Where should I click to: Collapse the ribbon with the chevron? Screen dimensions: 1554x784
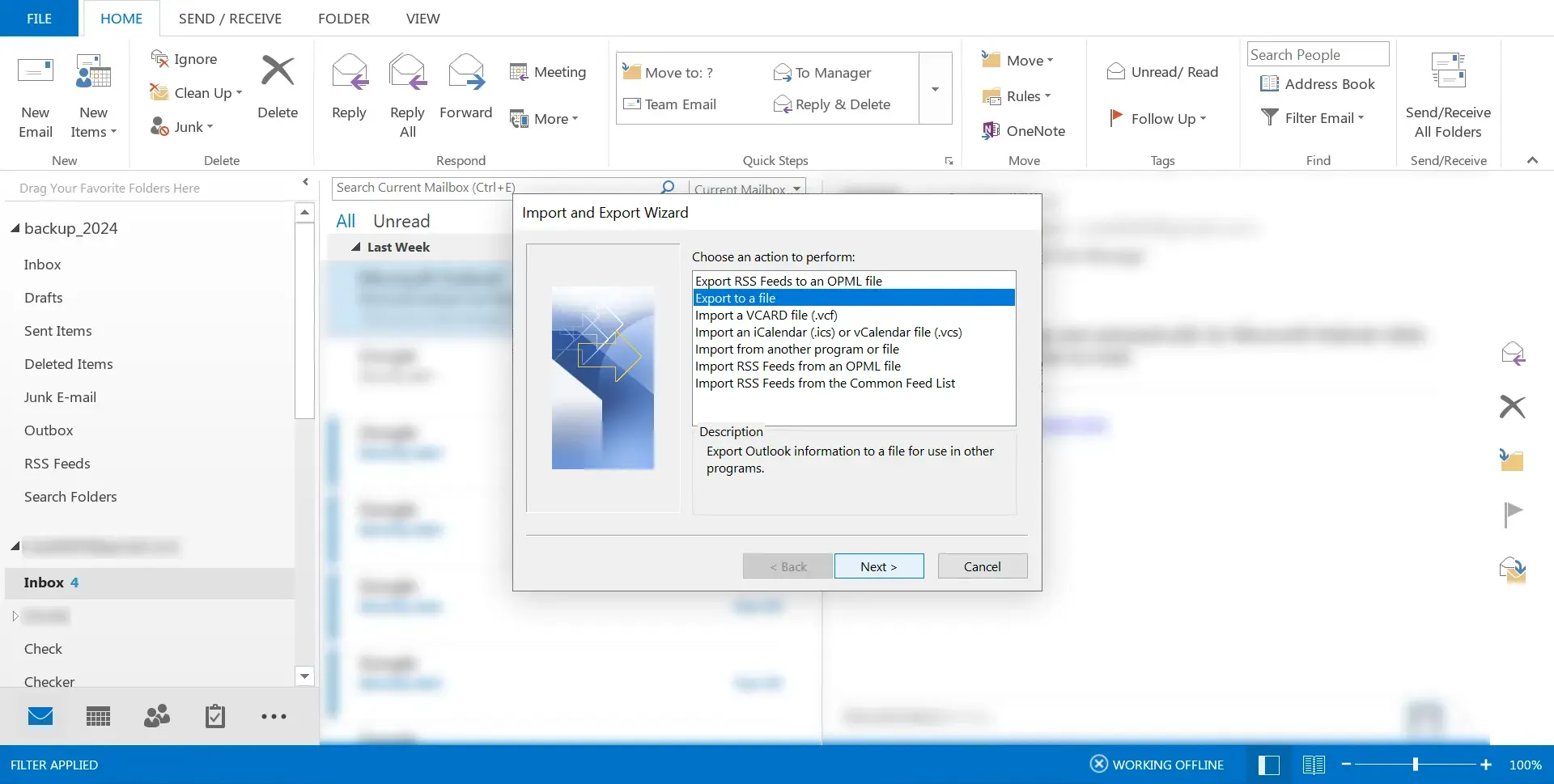[x=1532, y=160]
